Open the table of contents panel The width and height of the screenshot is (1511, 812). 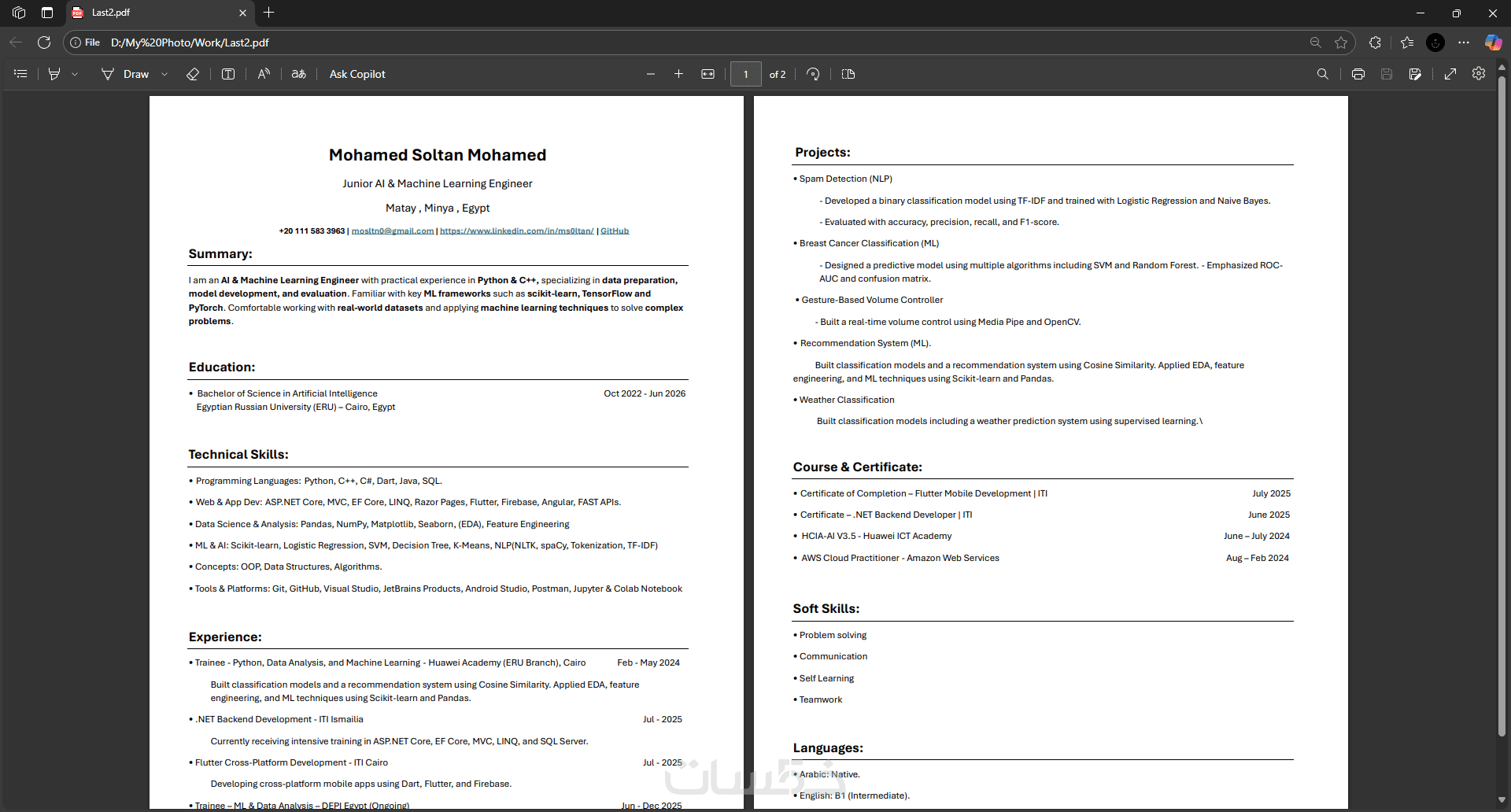click(21, 74)
